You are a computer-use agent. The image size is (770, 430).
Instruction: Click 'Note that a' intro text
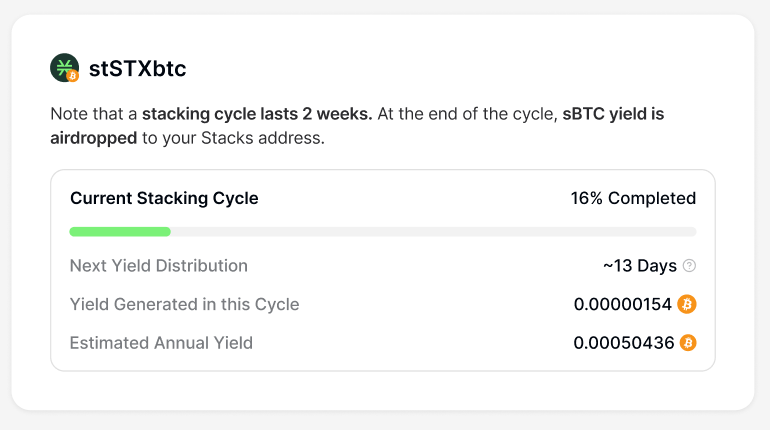93,114
